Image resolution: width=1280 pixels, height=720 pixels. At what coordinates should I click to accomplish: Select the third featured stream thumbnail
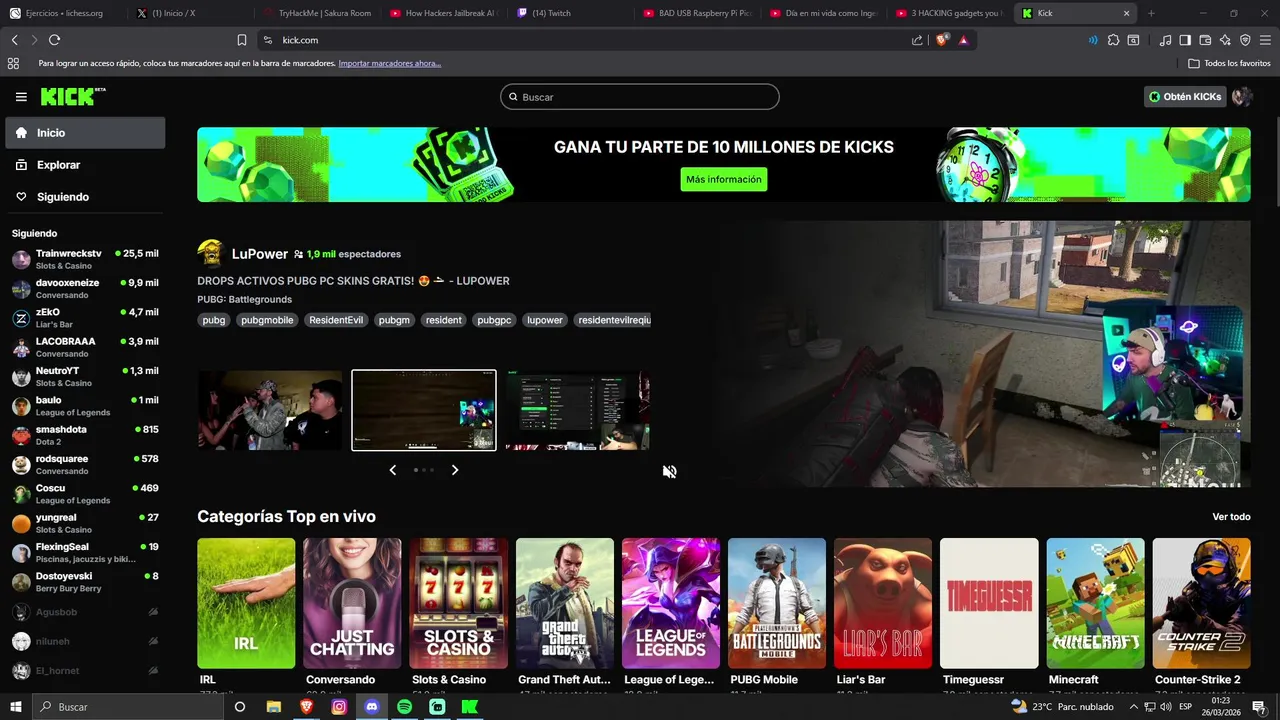pyautogui.click(x=577, y=410)
